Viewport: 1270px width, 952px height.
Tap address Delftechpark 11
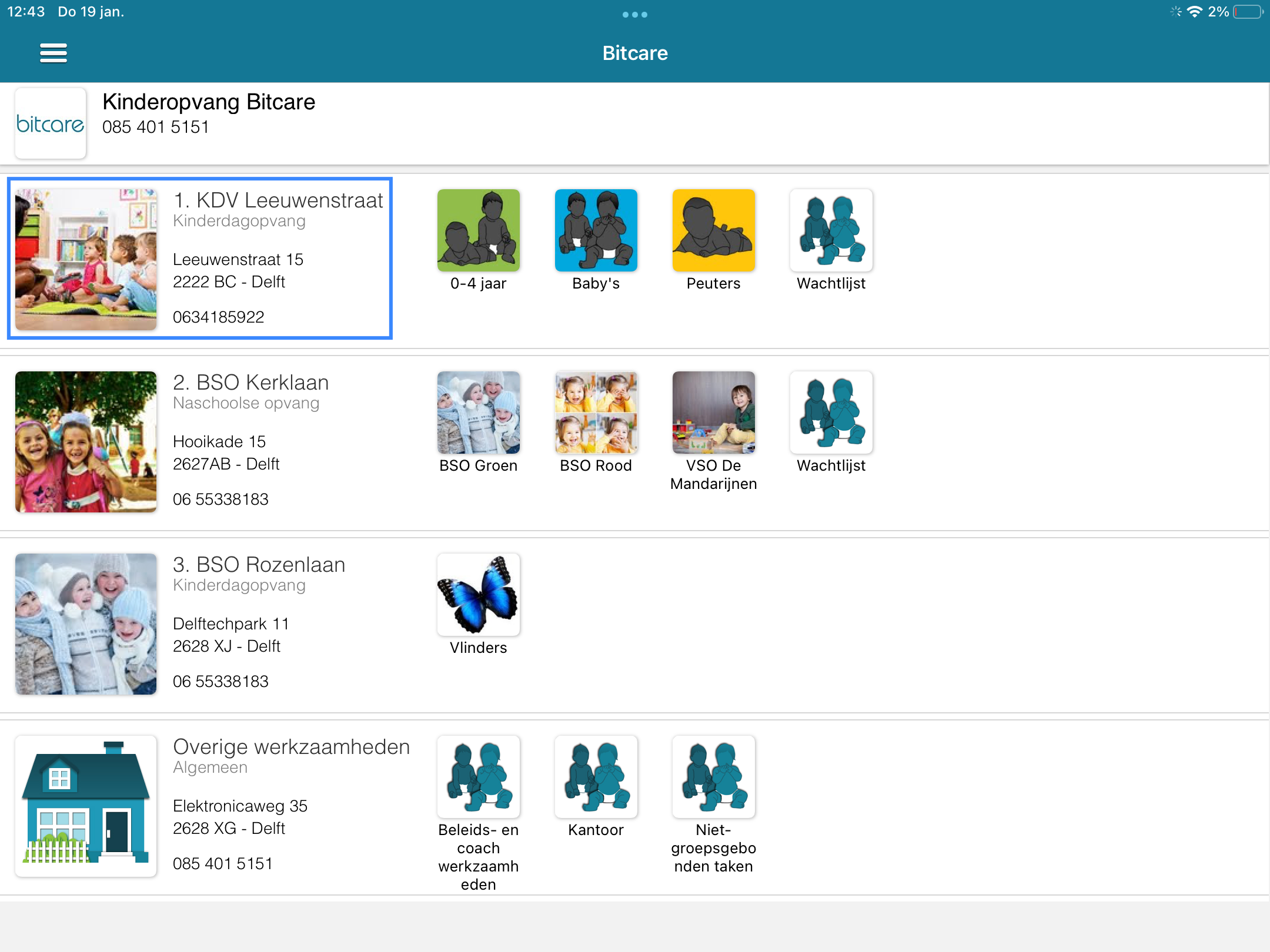coord(231,624)
